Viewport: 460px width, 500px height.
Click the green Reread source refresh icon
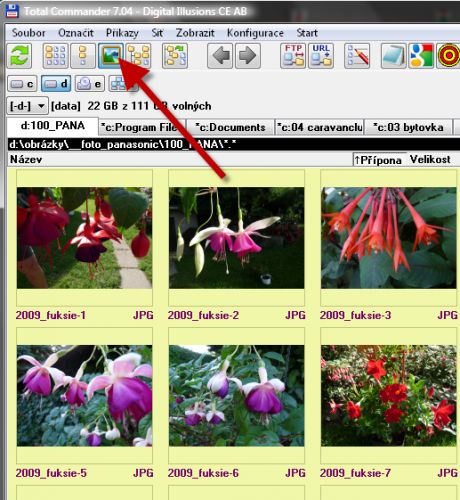19,56
